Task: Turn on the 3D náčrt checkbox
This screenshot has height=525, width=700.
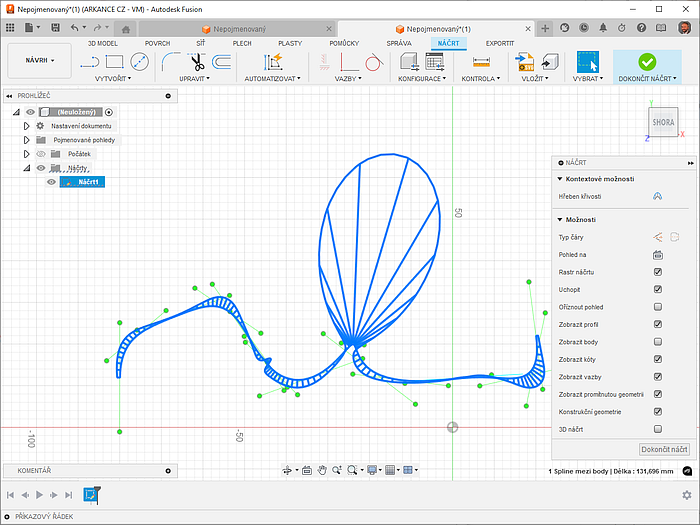Action: click(x=657, y=429)
